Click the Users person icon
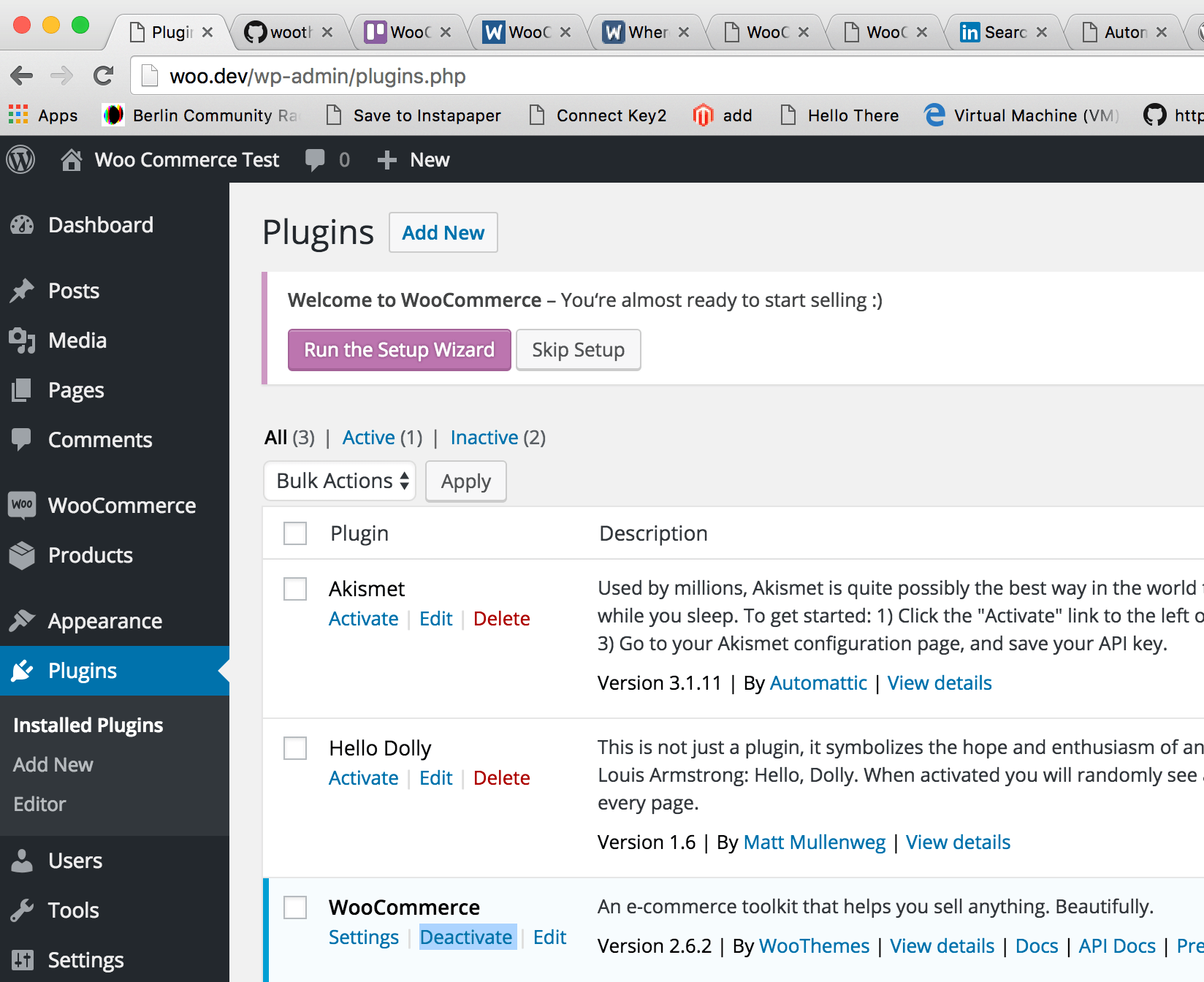 22,861
